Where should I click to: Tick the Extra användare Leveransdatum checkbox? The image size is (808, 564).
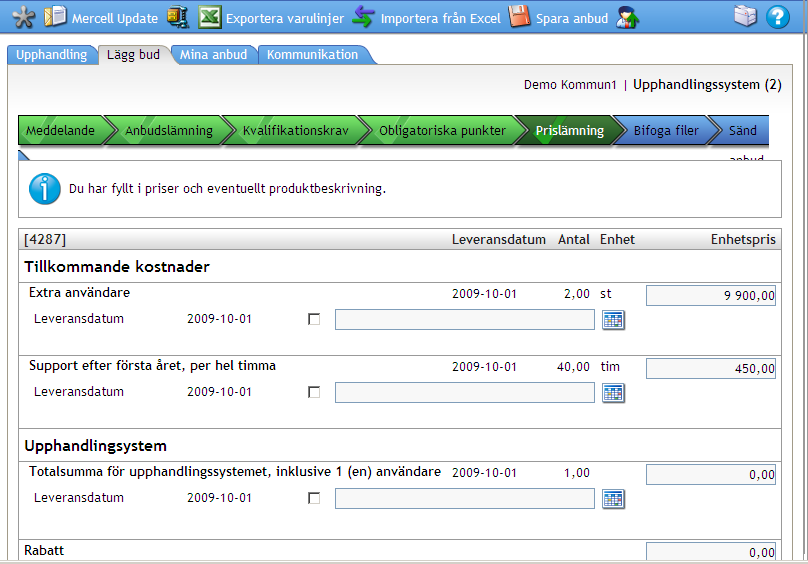pyautogui.click(x=314, y=319)
